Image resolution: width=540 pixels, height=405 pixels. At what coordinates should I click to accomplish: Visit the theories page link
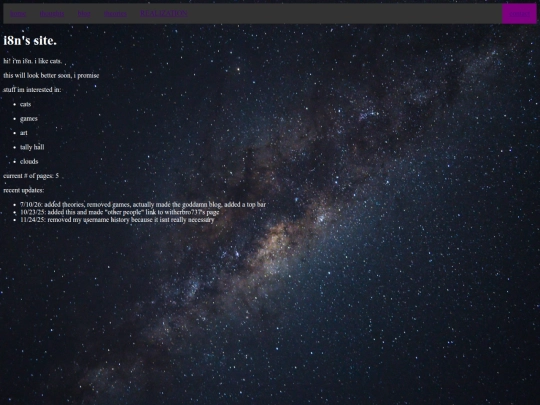(115, 14)
